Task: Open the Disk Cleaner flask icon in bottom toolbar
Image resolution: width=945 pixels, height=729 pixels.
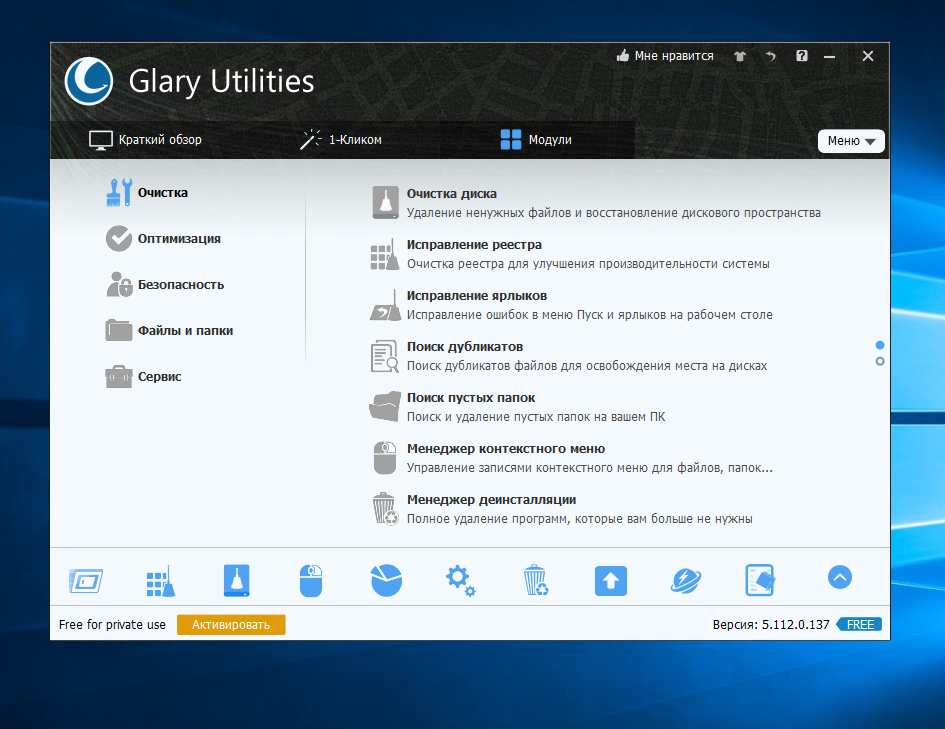Action: click(235, 578)
